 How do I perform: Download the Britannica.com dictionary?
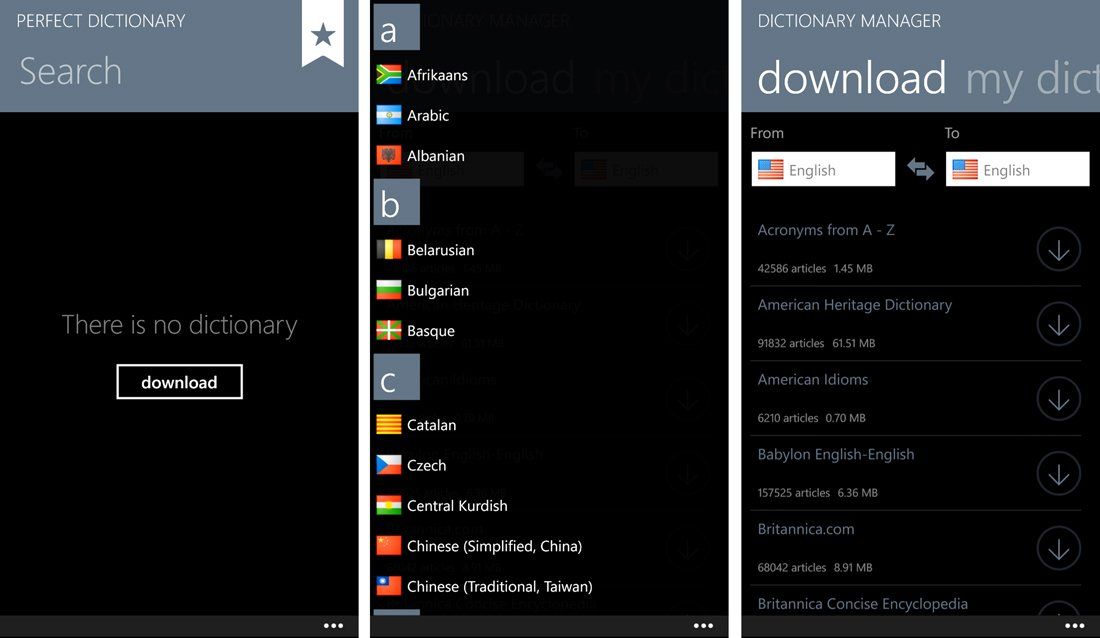pyautogui.click(x=1058, y=548)
